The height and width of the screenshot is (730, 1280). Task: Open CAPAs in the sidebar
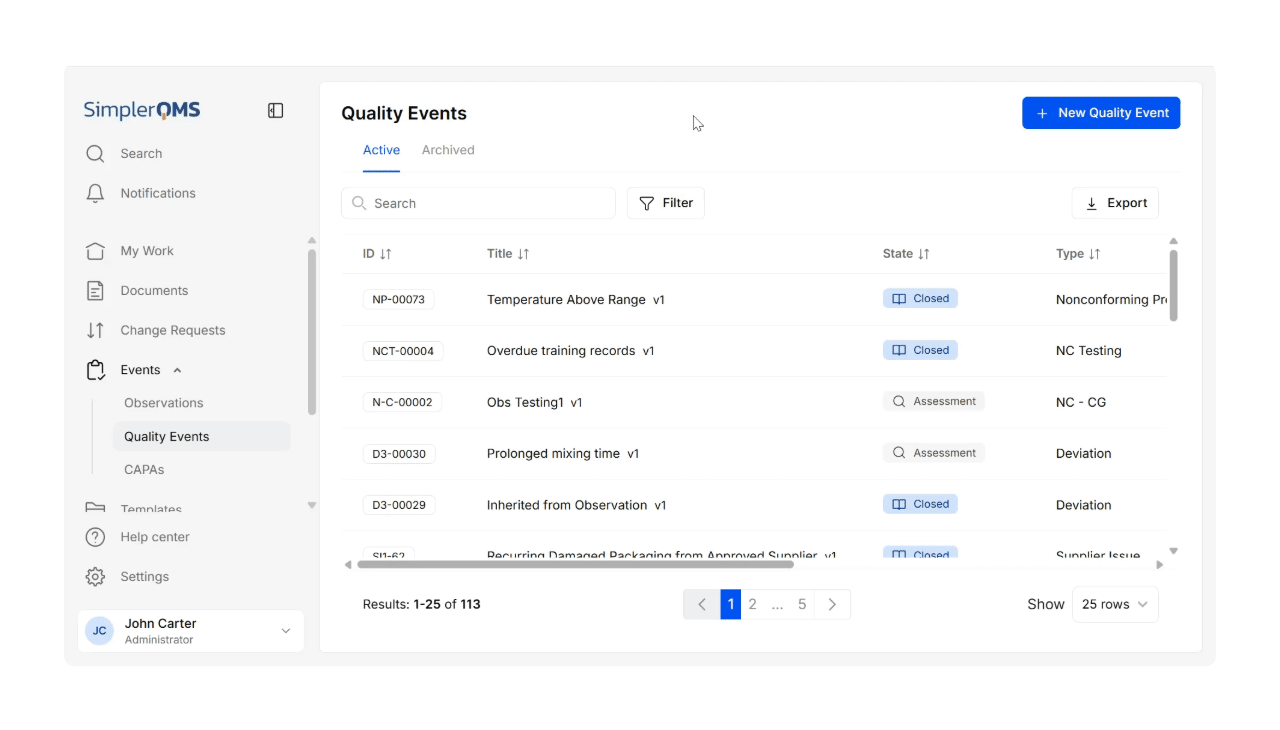(x=144, y=469)
